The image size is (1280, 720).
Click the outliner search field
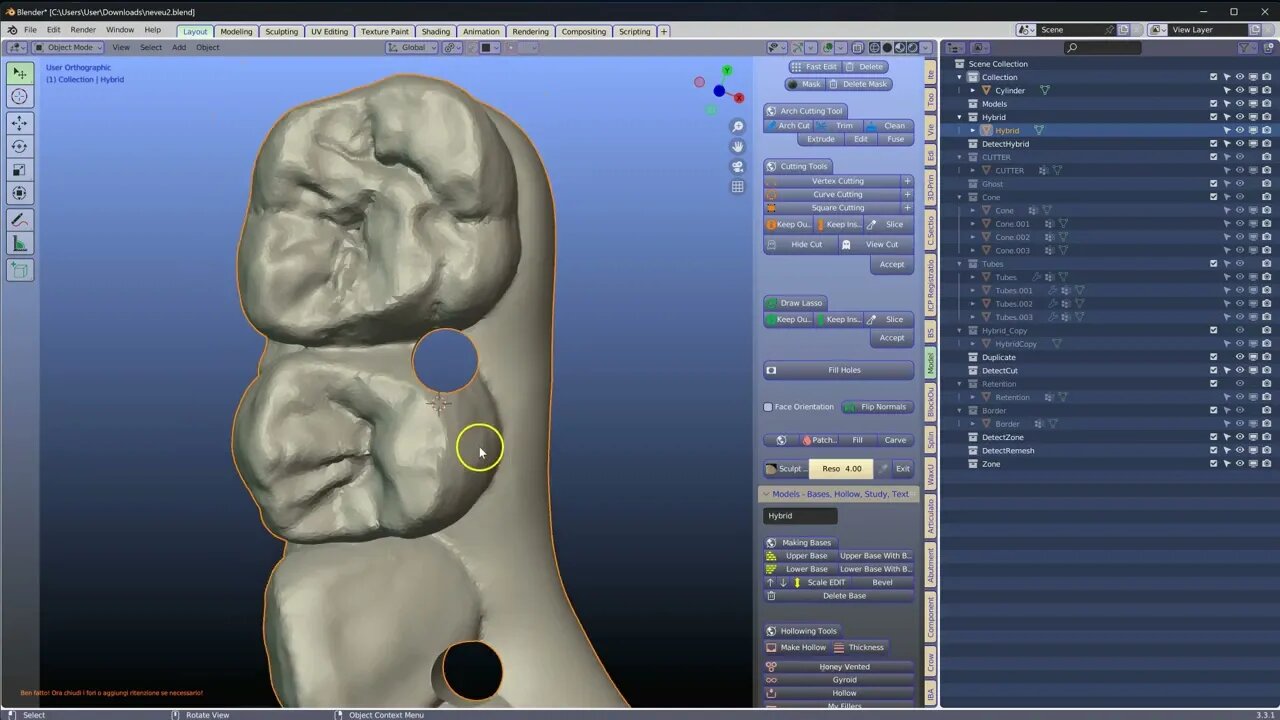point(1102,47)
